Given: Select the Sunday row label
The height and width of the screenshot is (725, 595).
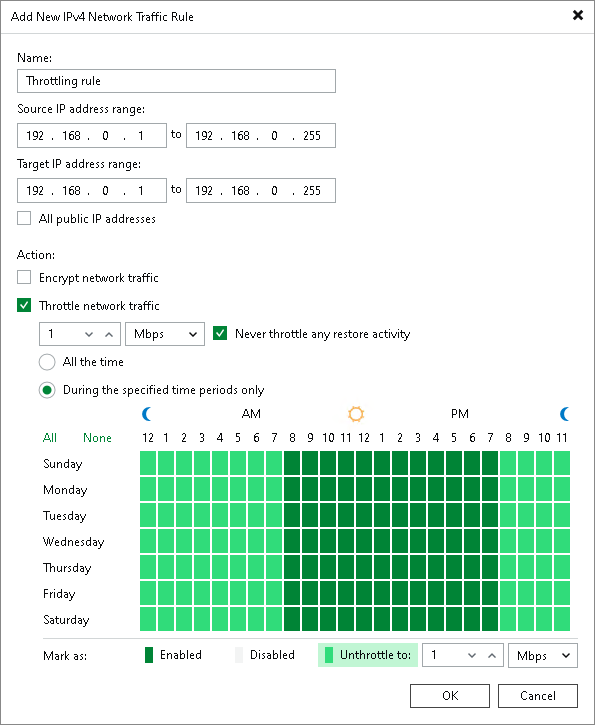Looking at the screenshot, I should point(62,464).
